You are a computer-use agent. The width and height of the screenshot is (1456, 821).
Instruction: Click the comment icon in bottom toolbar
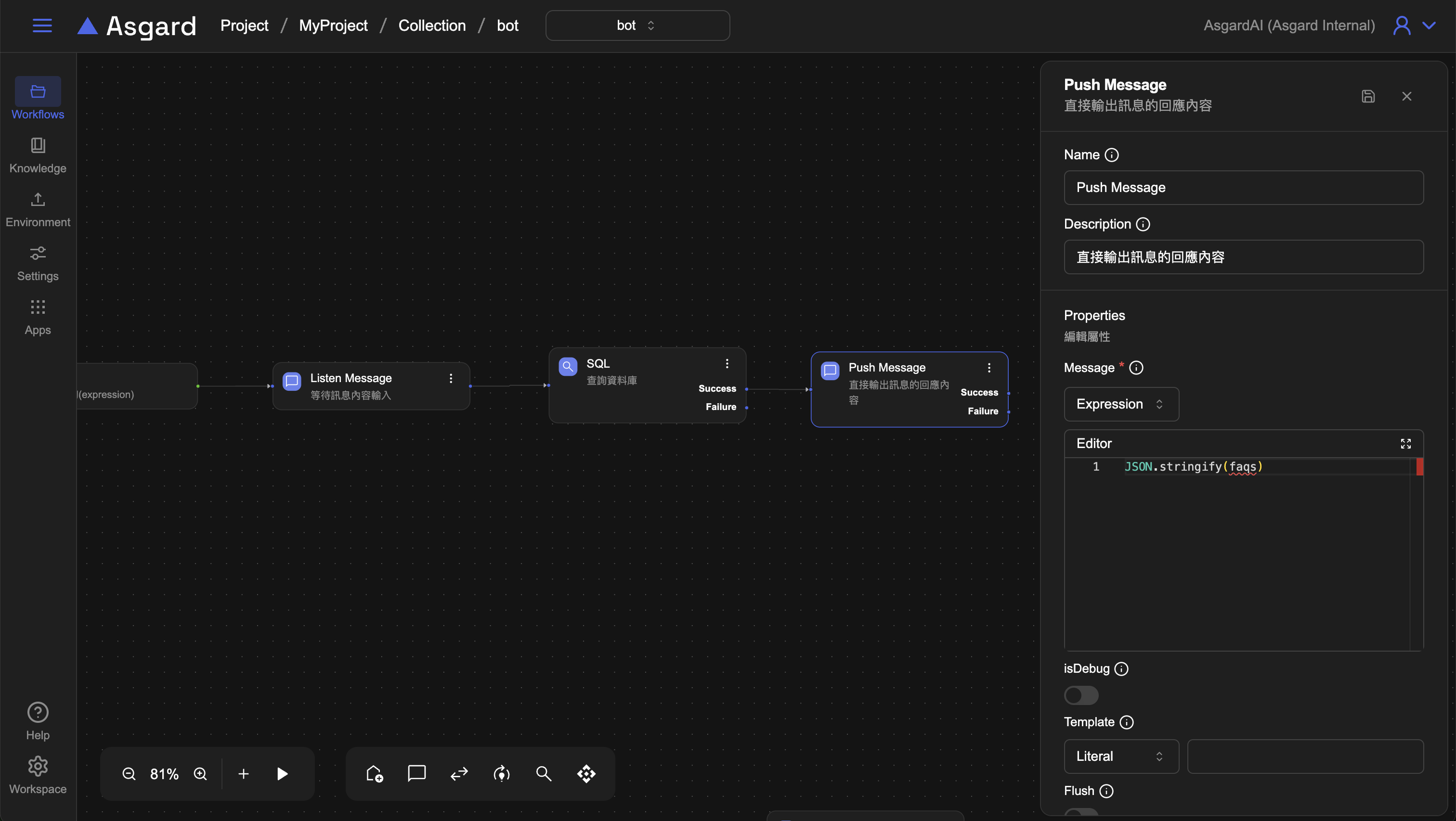(416, 773)
